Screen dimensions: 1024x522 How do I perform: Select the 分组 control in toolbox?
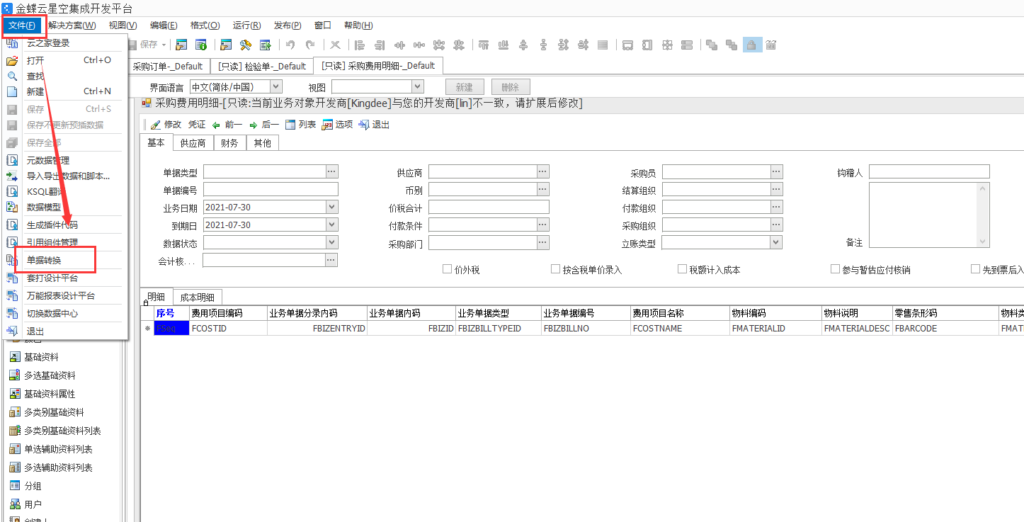(x=15, y=486)
